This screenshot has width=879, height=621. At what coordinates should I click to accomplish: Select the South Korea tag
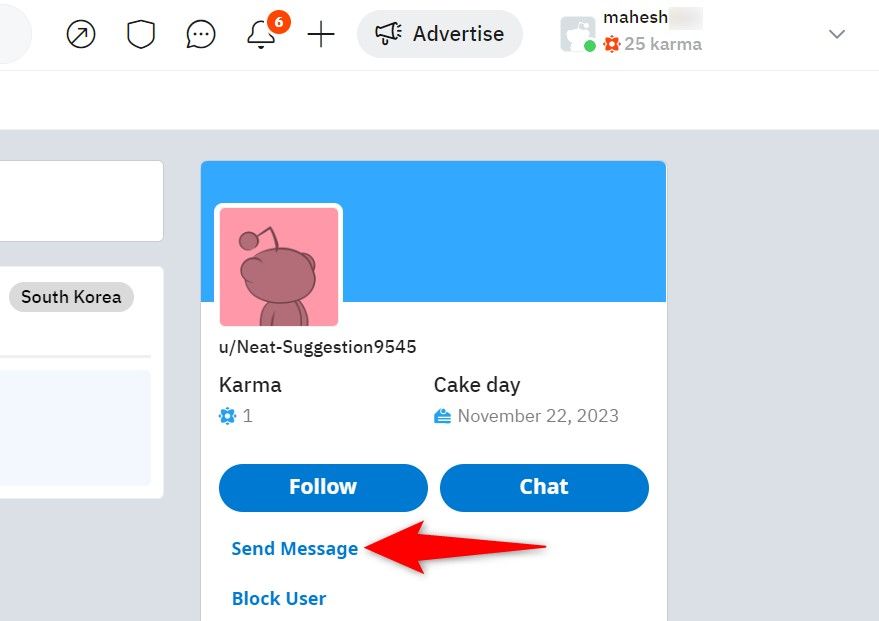tap(71, 297)
